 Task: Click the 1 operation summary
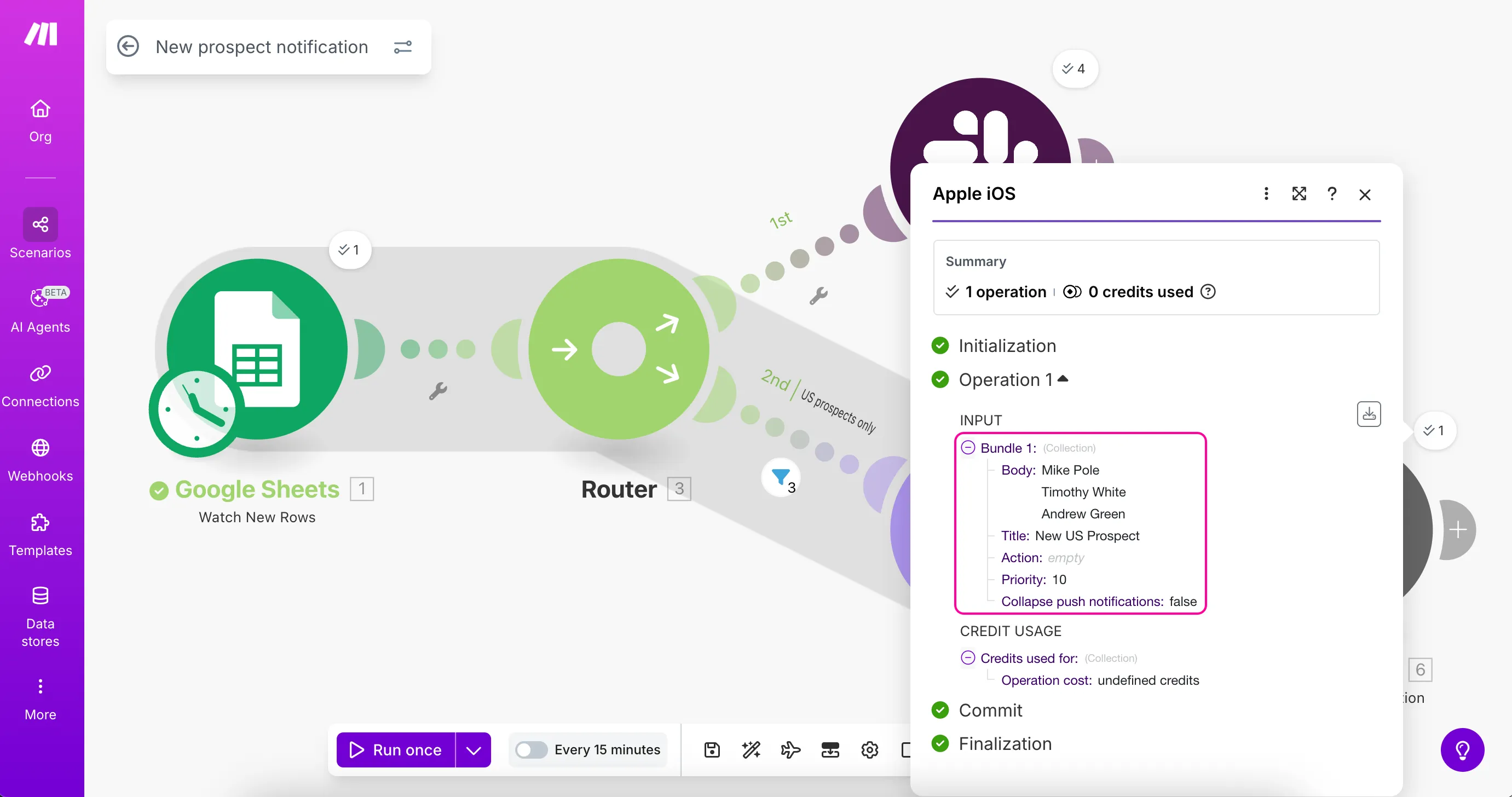pyautogui.click(x=996, y=292)
